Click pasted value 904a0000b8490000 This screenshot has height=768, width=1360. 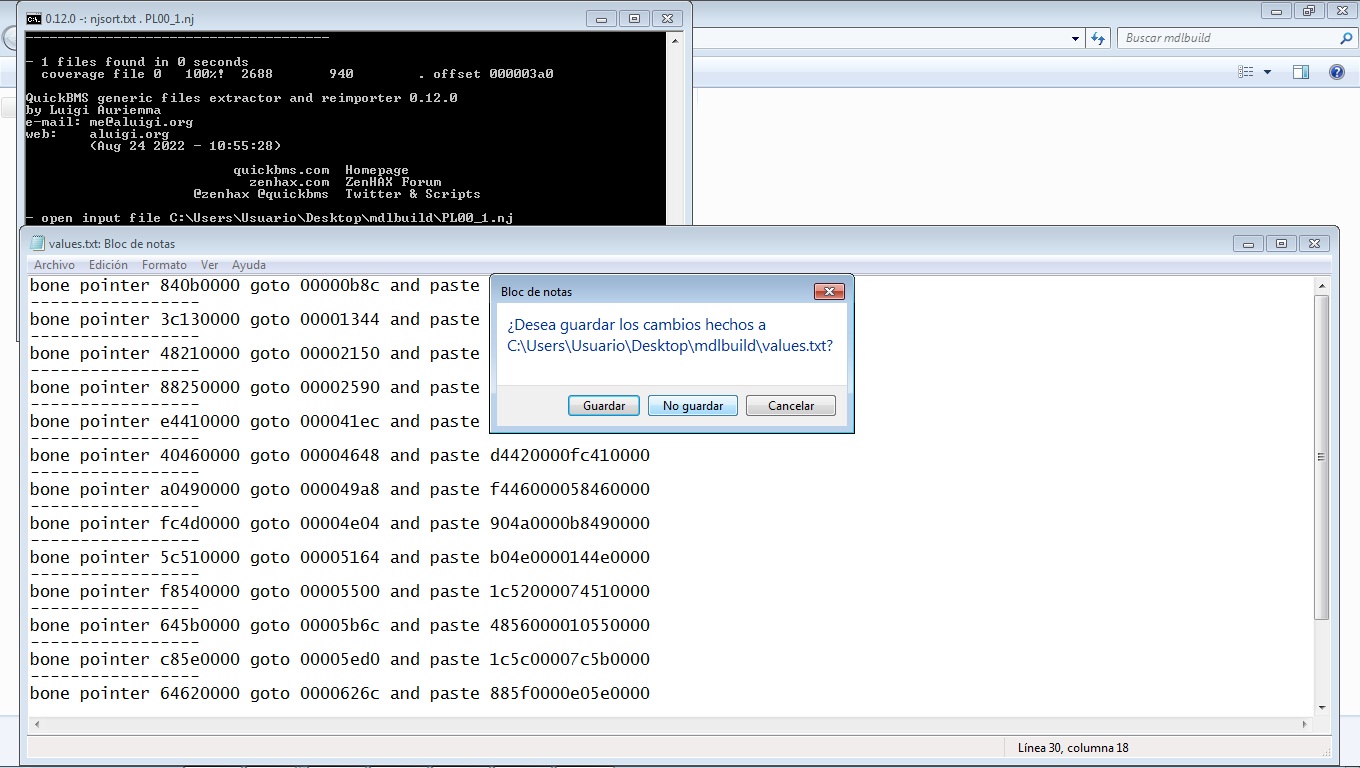[x=570, y=524]
